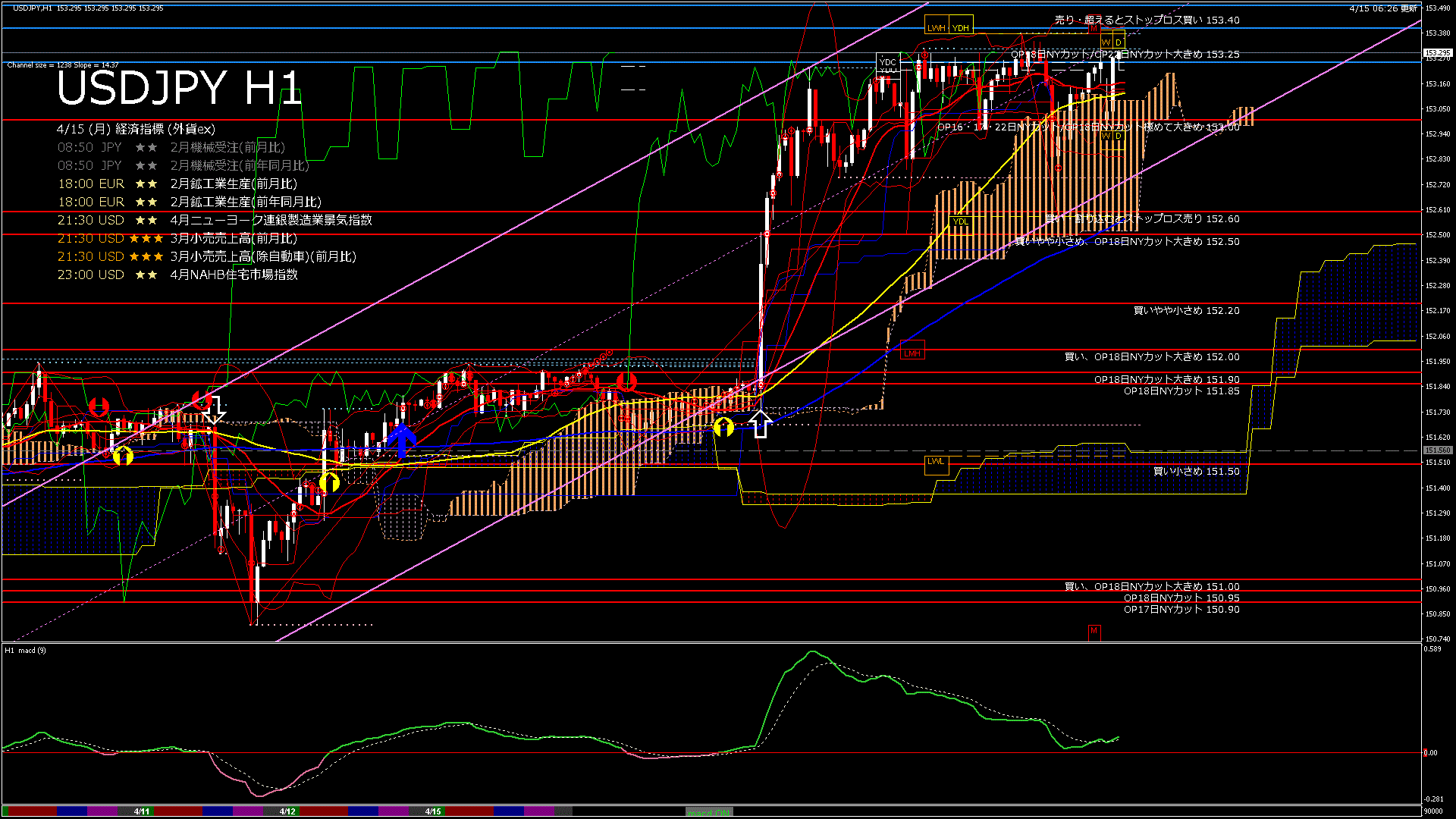This screenshot has width=1456, height=819.
Task: Select the 4/12 date marker
Action: (287, 811)
